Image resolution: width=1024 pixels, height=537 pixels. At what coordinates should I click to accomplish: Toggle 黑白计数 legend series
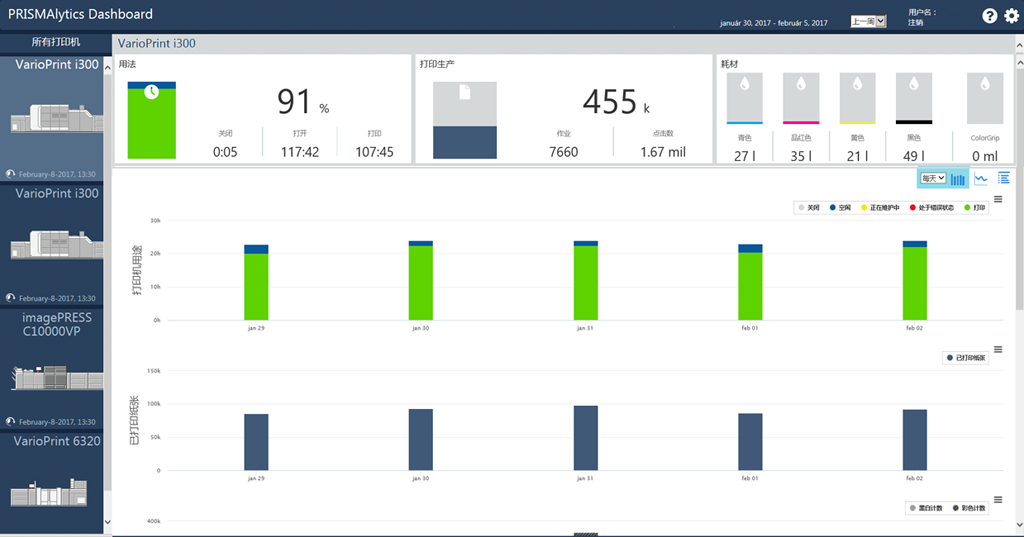pos(925,508)
